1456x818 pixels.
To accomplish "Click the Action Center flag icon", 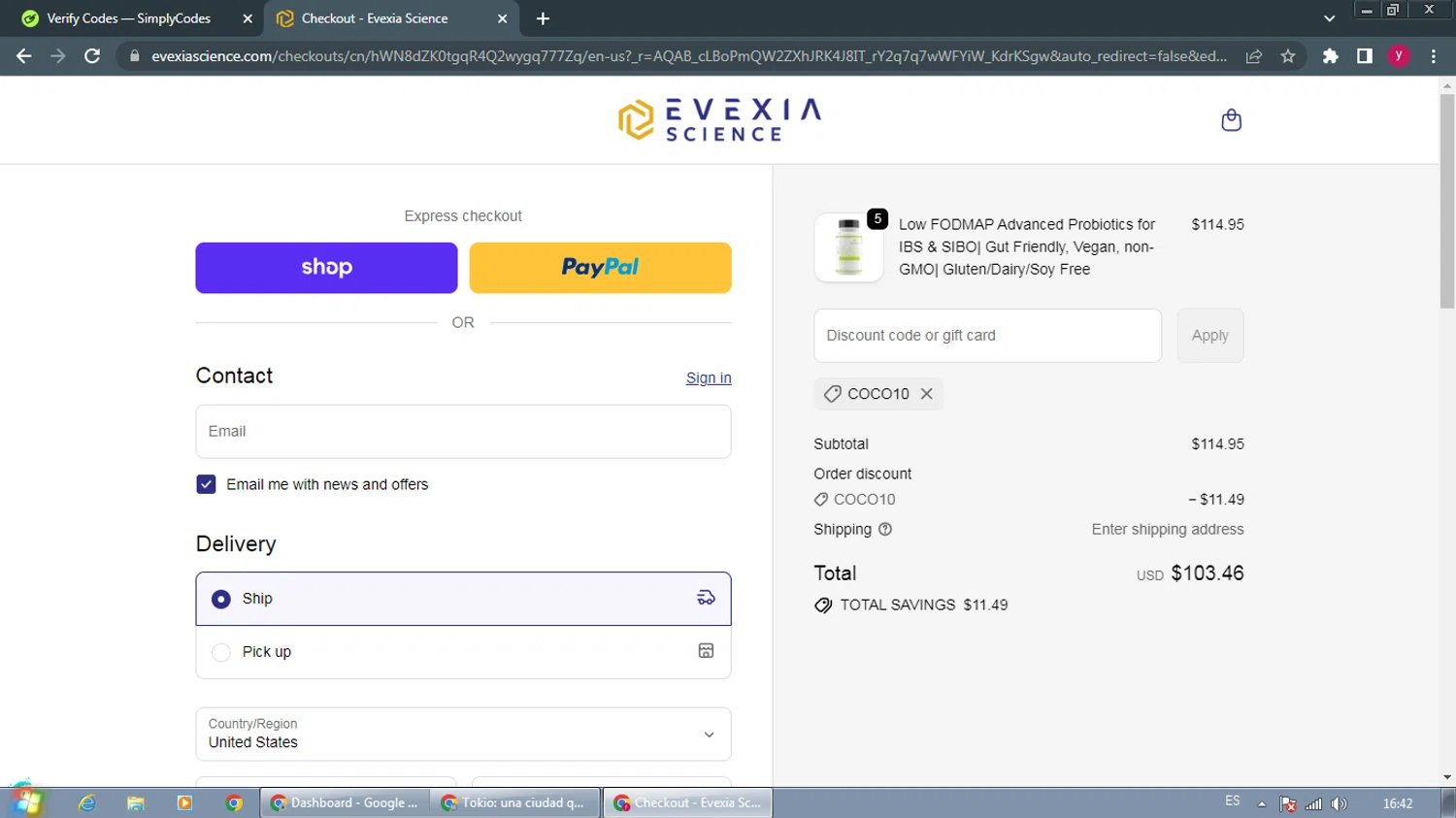I will (1288, 803).
